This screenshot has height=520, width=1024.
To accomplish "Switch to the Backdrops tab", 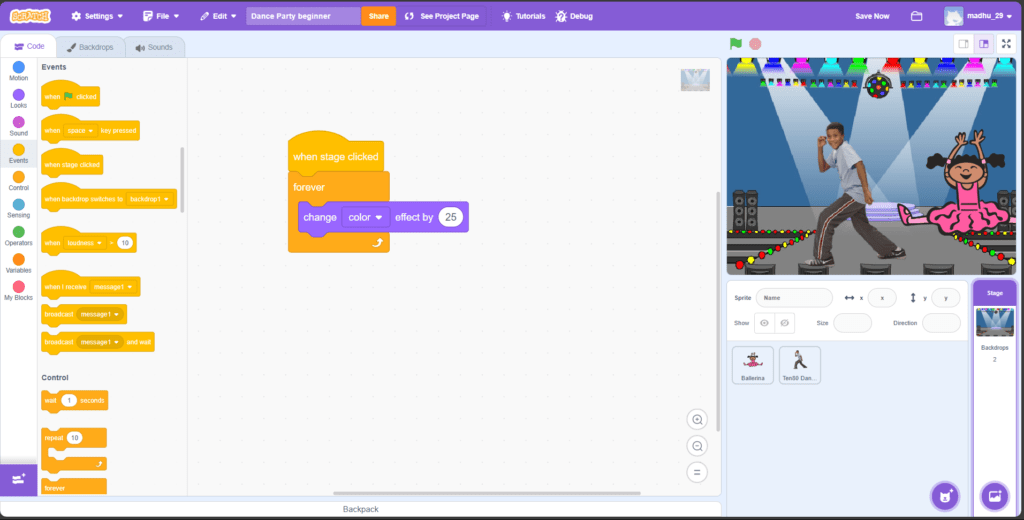I will (x=90, y=47).
